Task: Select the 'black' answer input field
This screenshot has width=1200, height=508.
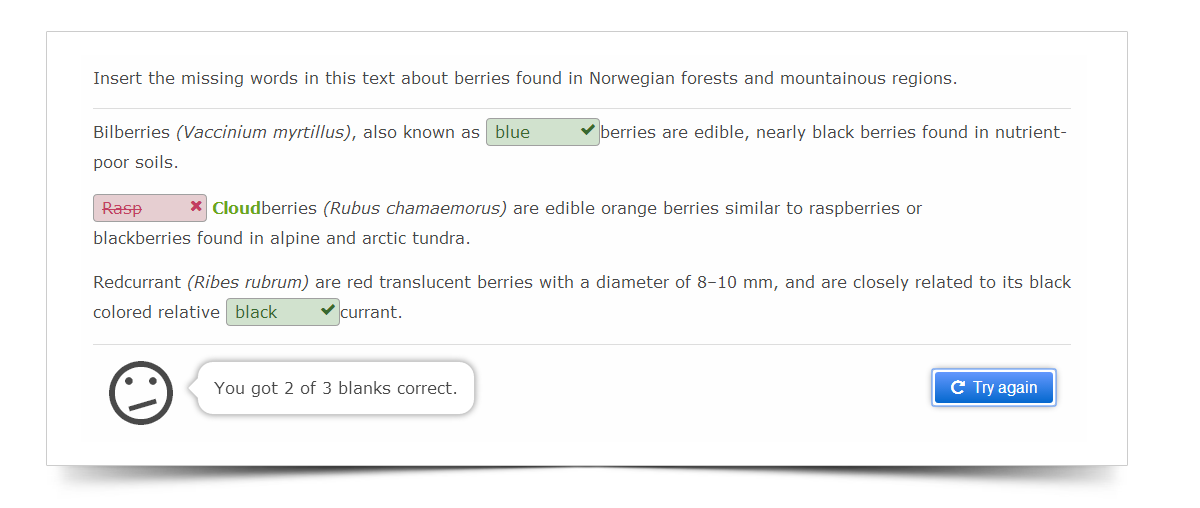Action: pyautogui.click(x=283, y=312)
